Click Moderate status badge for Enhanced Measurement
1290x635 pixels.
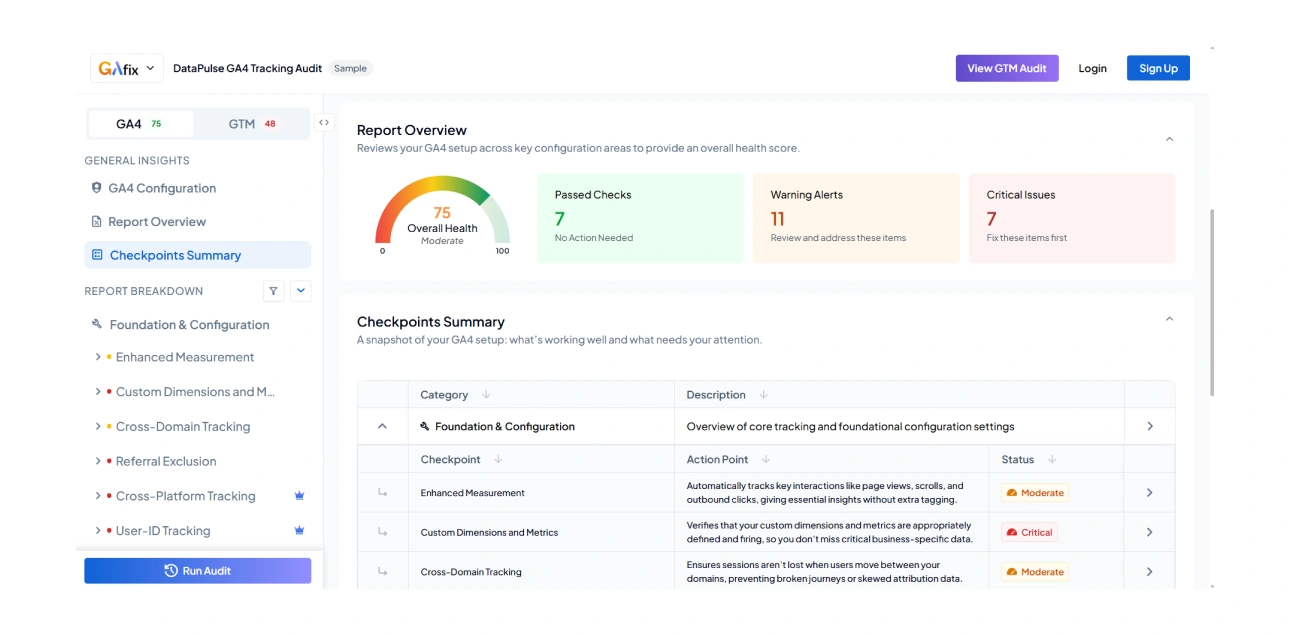[1035, 493]
